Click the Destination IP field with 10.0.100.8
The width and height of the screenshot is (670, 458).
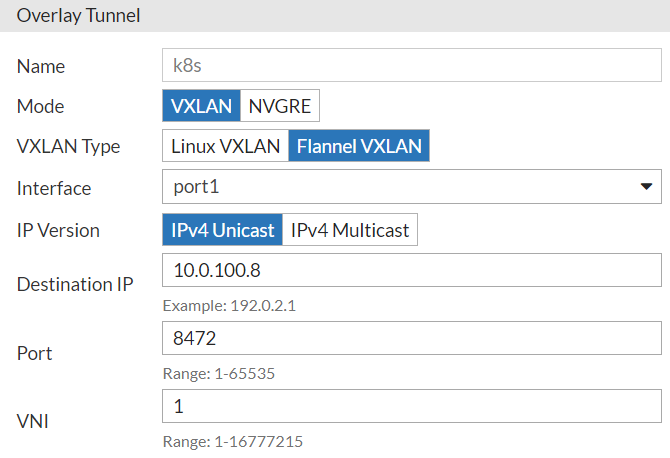pos(411,271)
